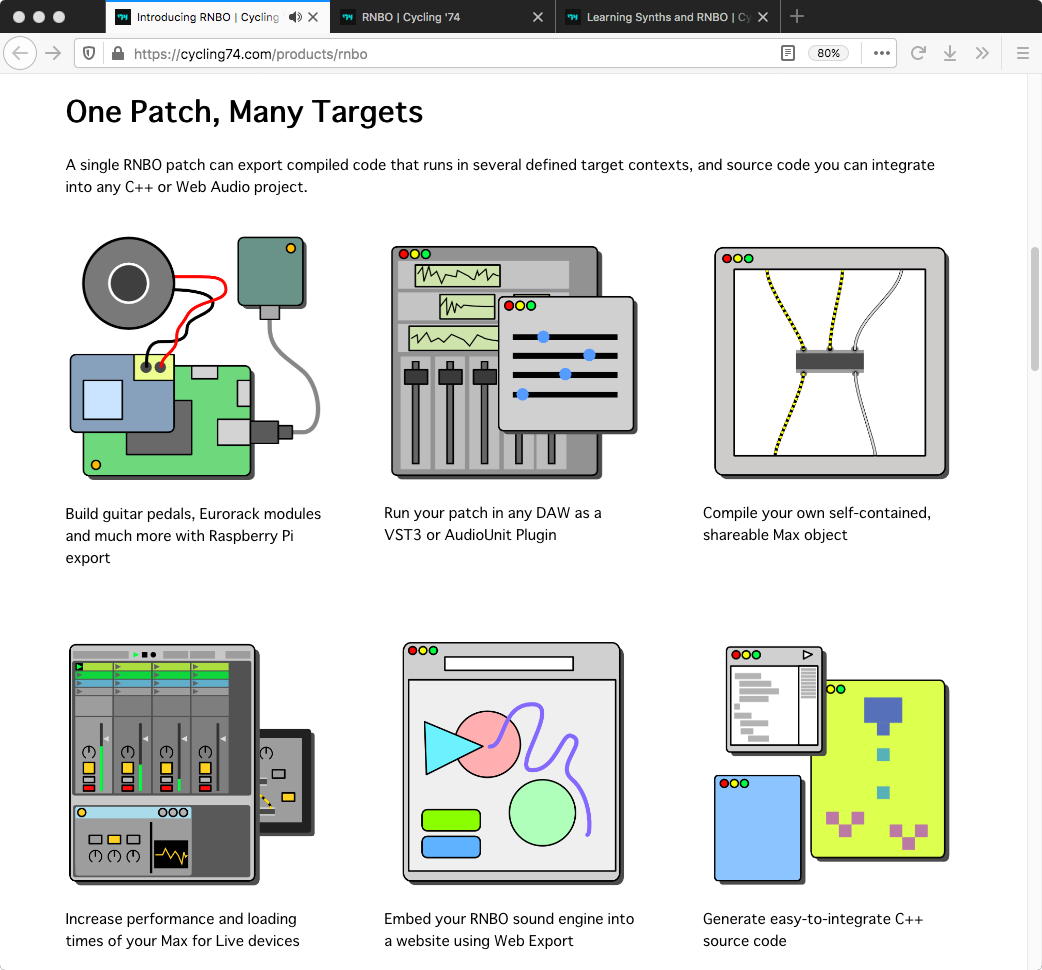Click Compile your own self-contained caption
Image resolution: width=1042 pixels, height=970 pixels.
pos(817,524)
